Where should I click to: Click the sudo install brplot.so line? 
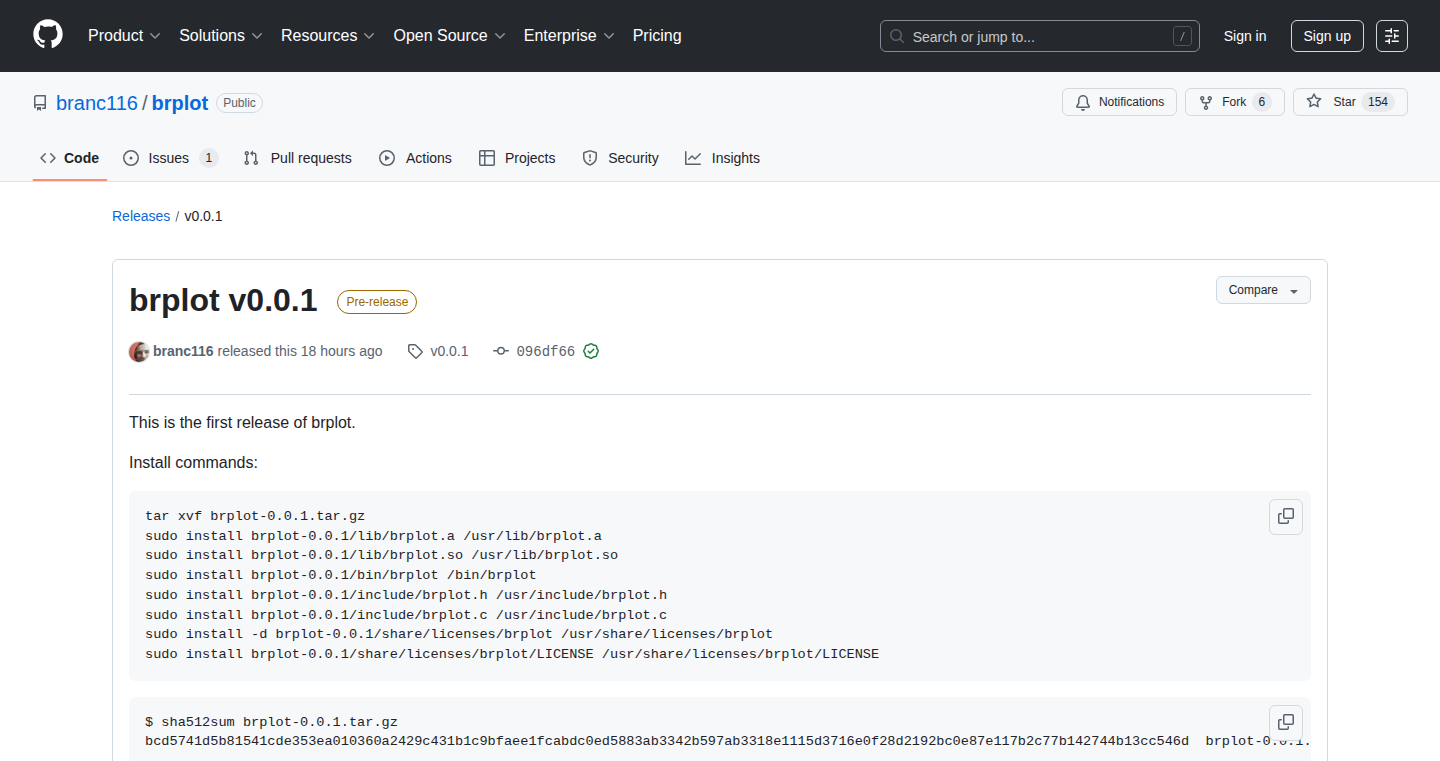click(x=381, y=555)
